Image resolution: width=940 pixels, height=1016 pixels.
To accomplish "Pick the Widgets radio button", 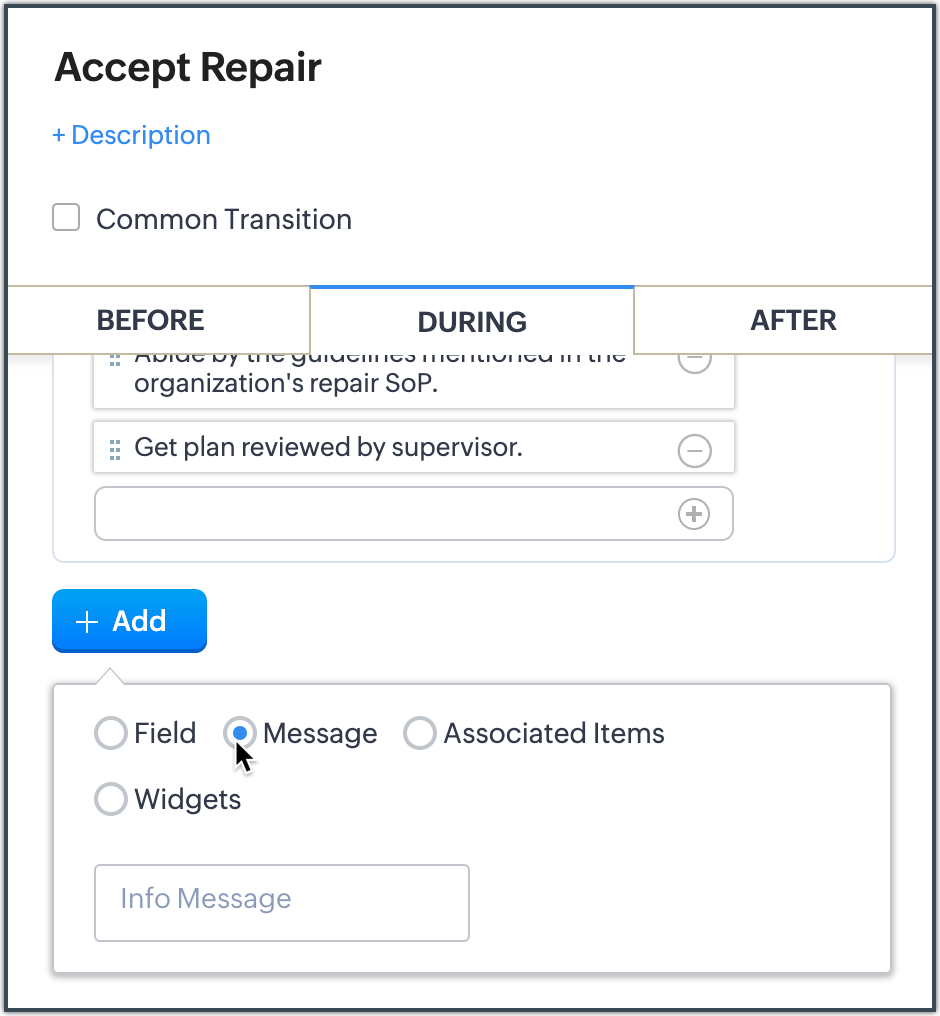I will coord(111,800).
